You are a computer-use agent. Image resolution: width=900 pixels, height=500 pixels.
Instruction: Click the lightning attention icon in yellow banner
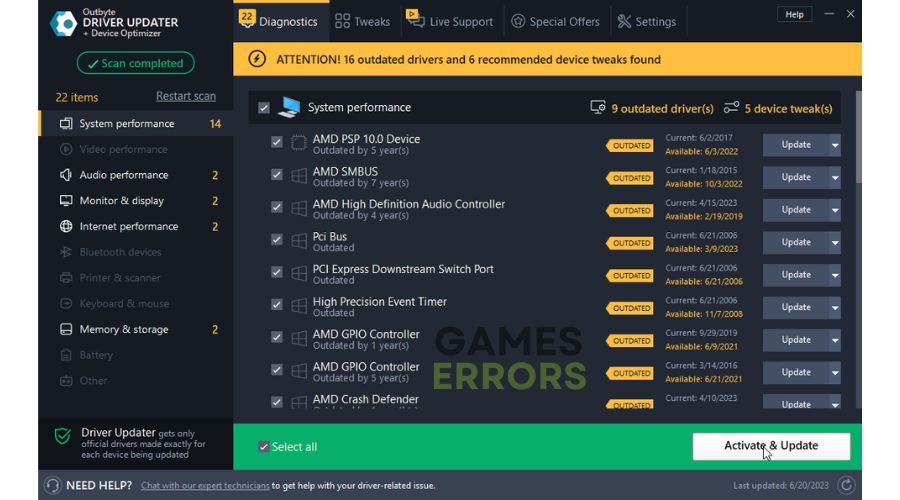(x=257, y=59)
